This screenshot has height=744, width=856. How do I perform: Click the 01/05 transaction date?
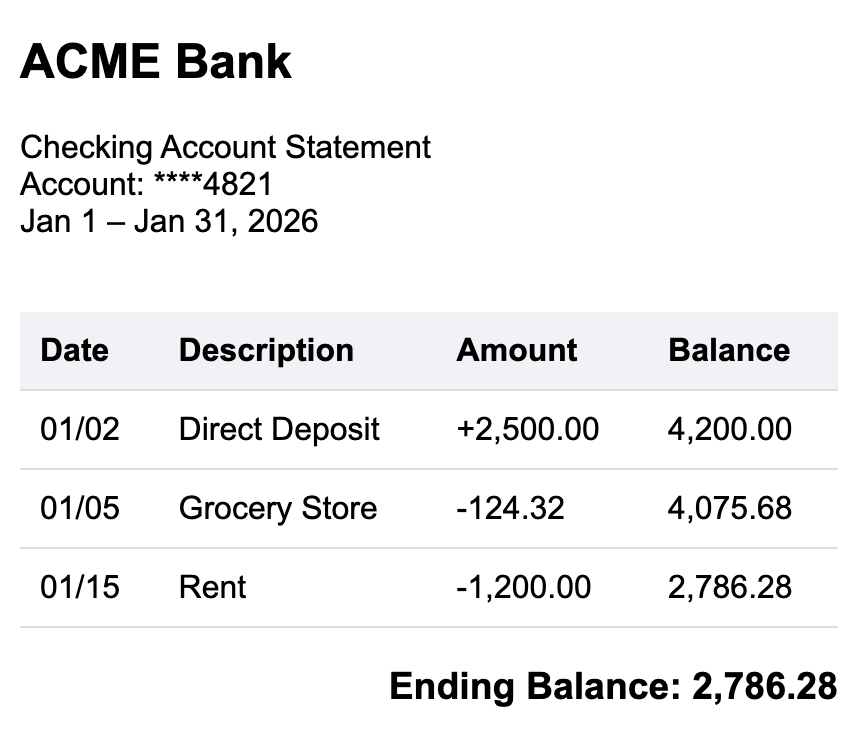pyautogui.click(x=80, y=508)
